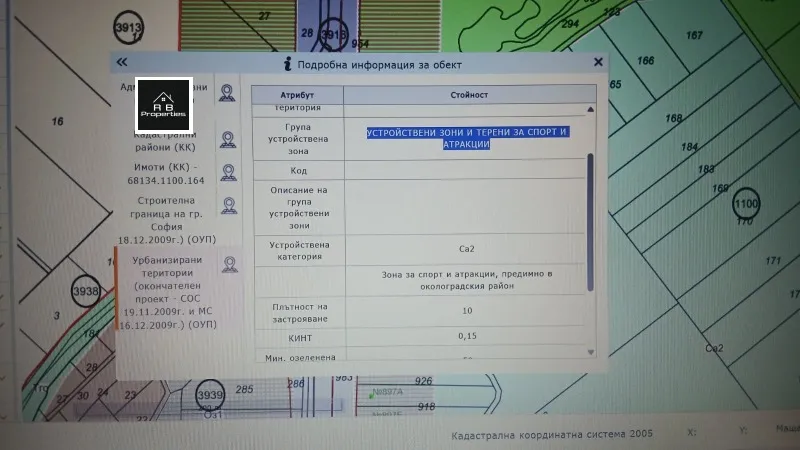
Task: Click locate pin beside Строителна граница
Action: (228, 206)
